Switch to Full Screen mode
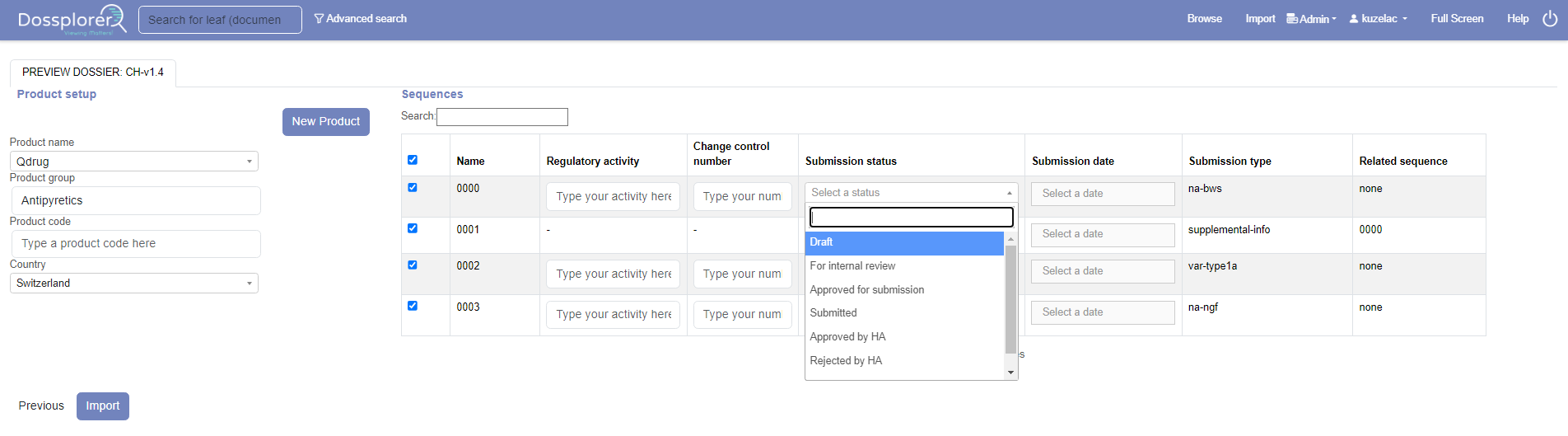This screenshot has height=436, width=1568. pyautogui.click(x=1456, y=19)
